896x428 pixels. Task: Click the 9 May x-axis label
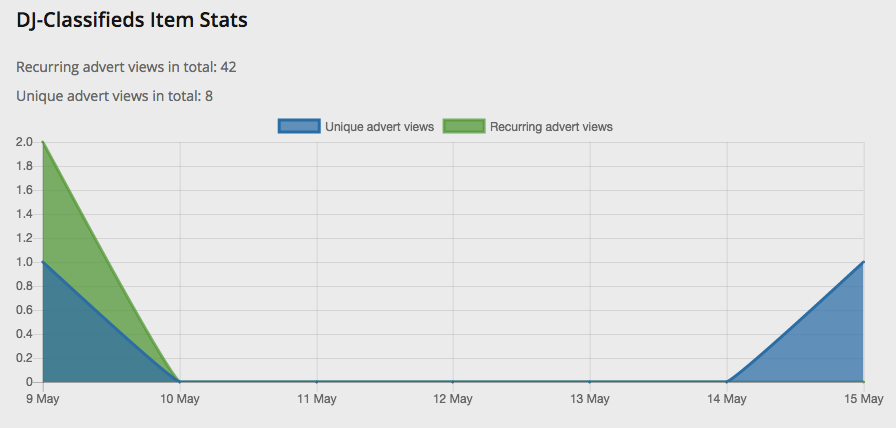click(x=43, y=399)
